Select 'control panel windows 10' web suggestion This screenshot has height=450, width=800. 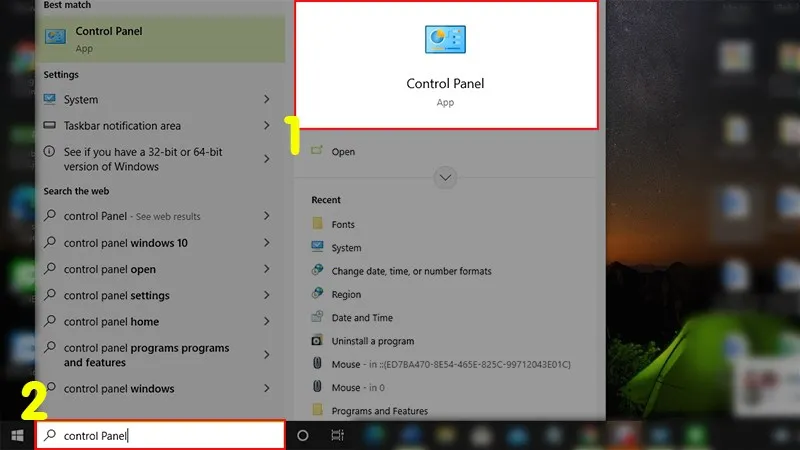click(x=160, y=243)
